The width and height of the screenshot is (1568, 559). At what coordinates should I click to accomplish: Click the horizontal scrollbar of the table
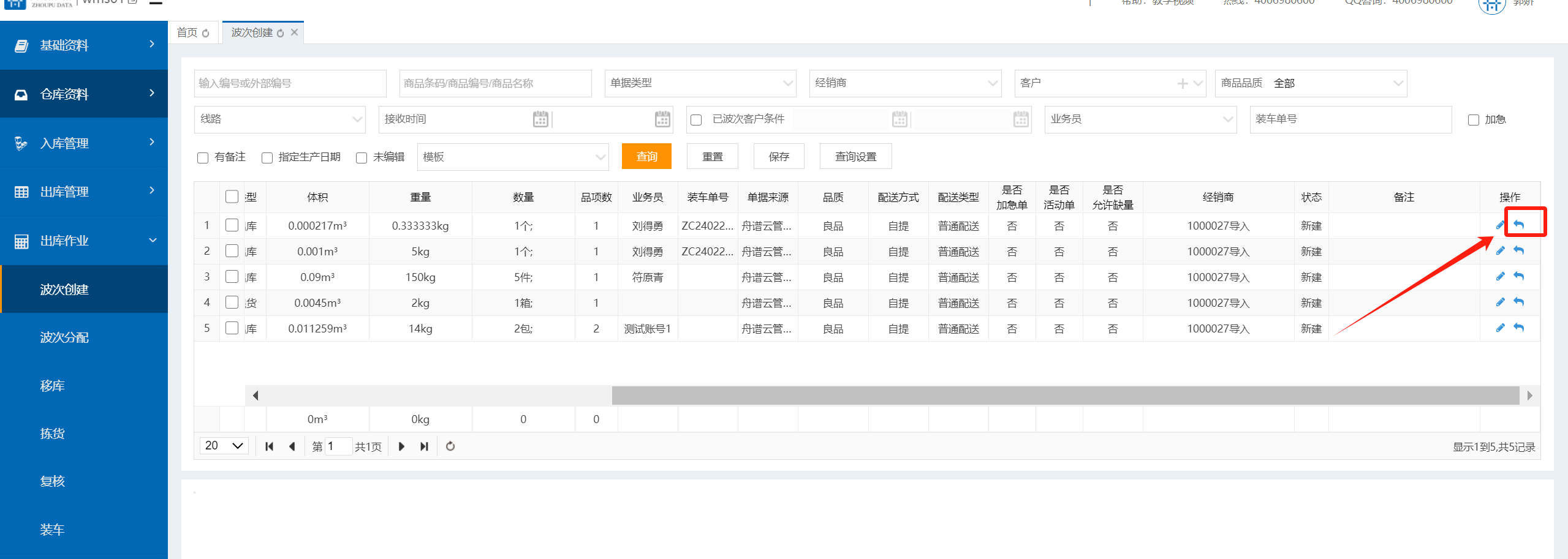[1065, 396]
